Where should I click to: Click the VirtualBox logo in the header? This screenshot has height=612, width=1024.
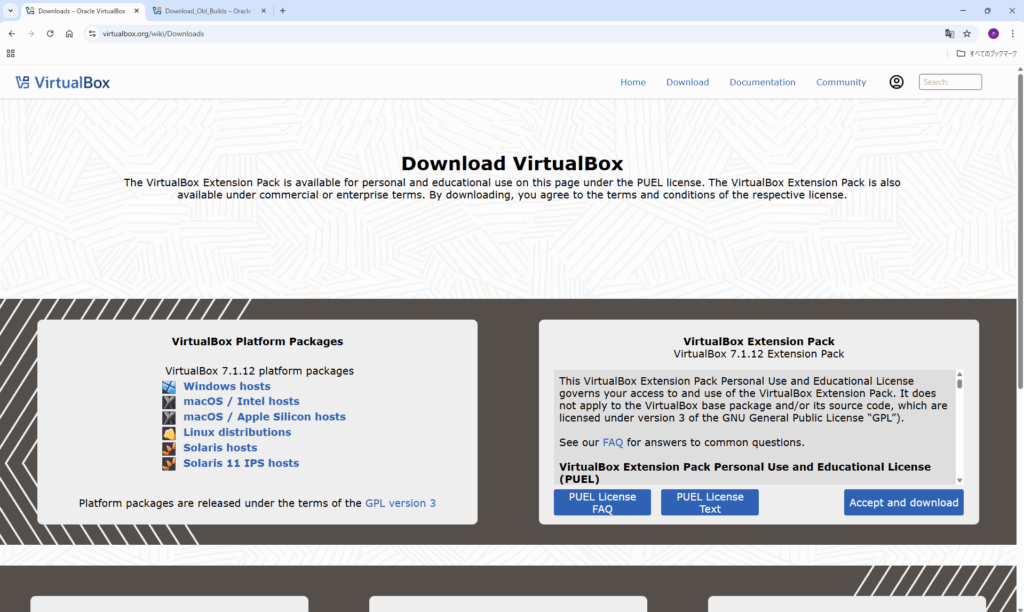coord(62,82)
